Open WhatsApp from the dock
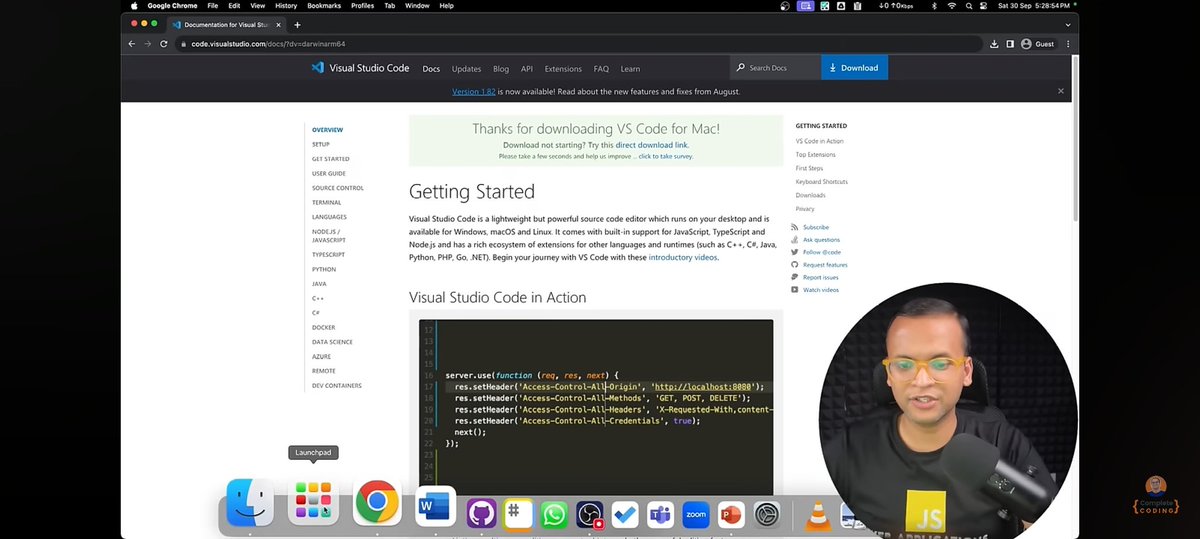 coord(554,514)
